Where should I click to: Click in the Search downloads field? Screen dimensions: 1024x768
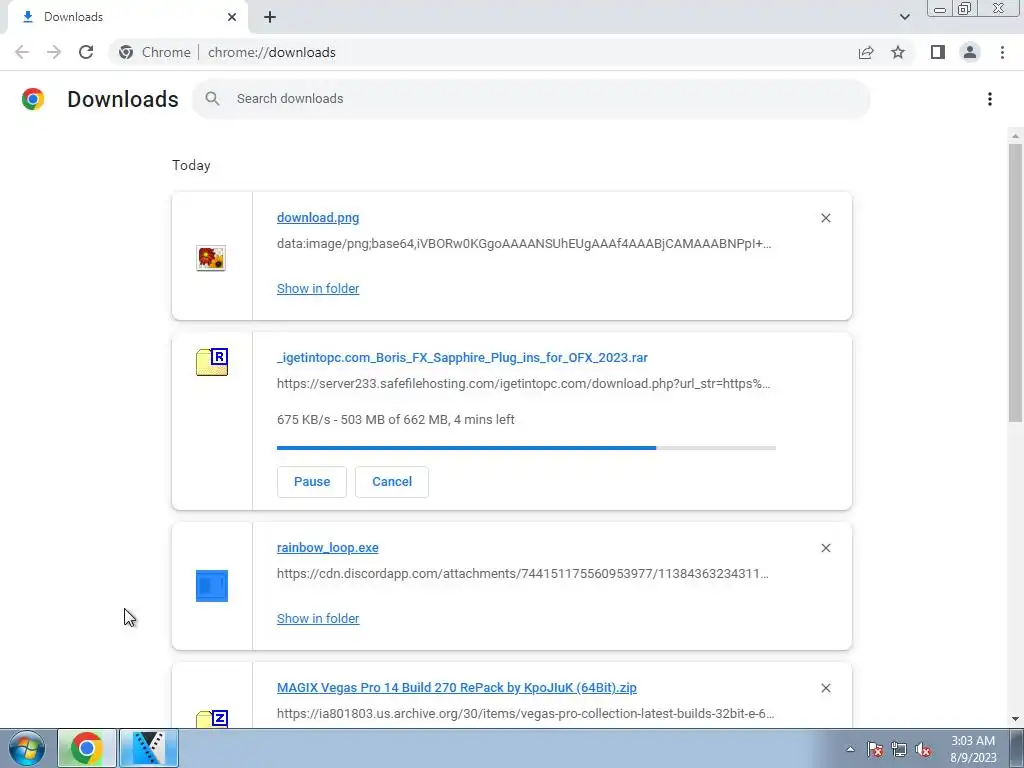531,99
